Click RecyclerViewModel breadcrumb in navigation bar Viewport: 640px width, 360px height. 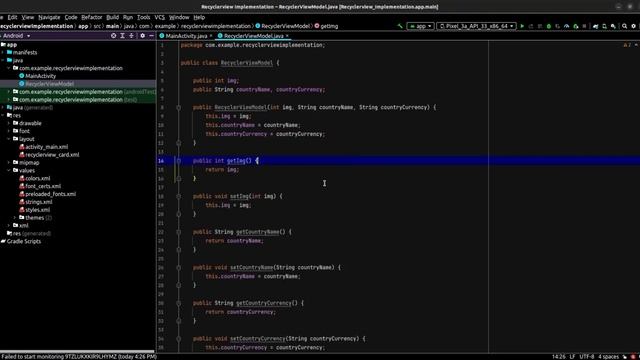(x=285, y=26)
